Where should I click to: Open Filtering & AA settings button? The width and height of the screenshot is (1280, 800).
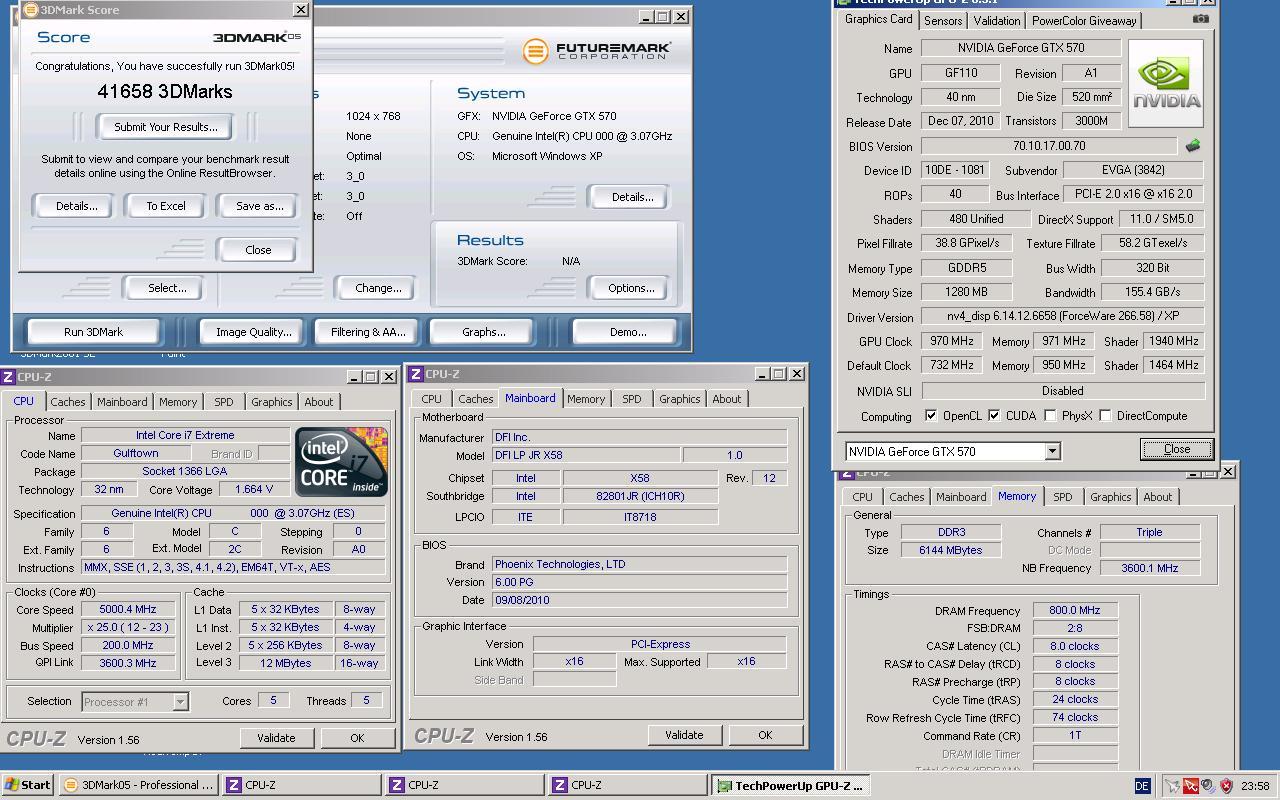pyautogui.click(x=368, y=332)
